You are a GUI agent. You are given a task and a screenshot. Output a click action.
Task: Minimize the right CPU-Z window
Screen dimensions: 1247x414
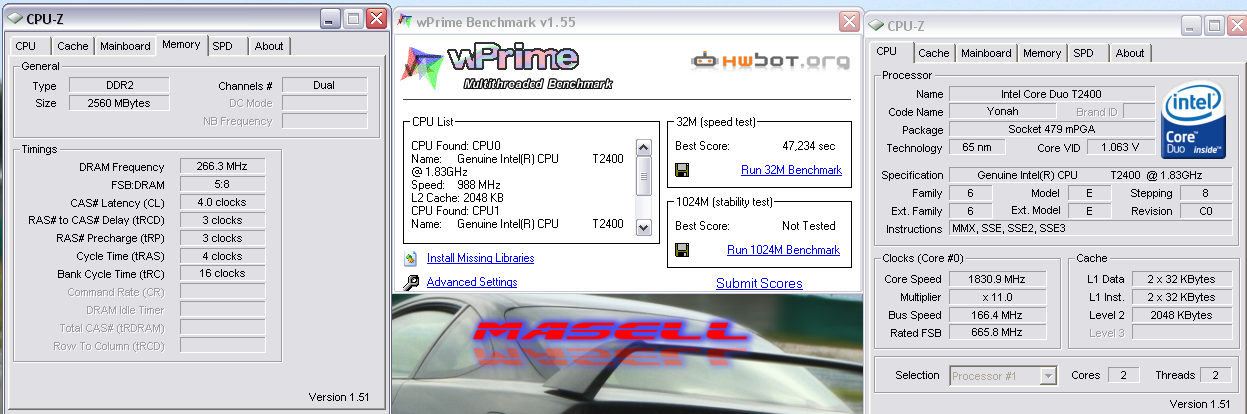pyautogui.click(x=1193, y=25)
